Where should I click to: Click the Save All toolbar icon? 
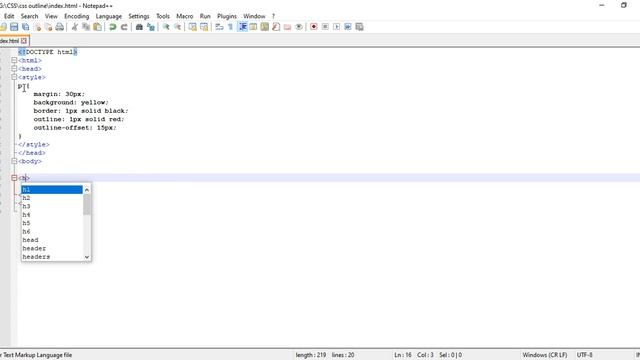pyautogui.click(x=26, y=27)
